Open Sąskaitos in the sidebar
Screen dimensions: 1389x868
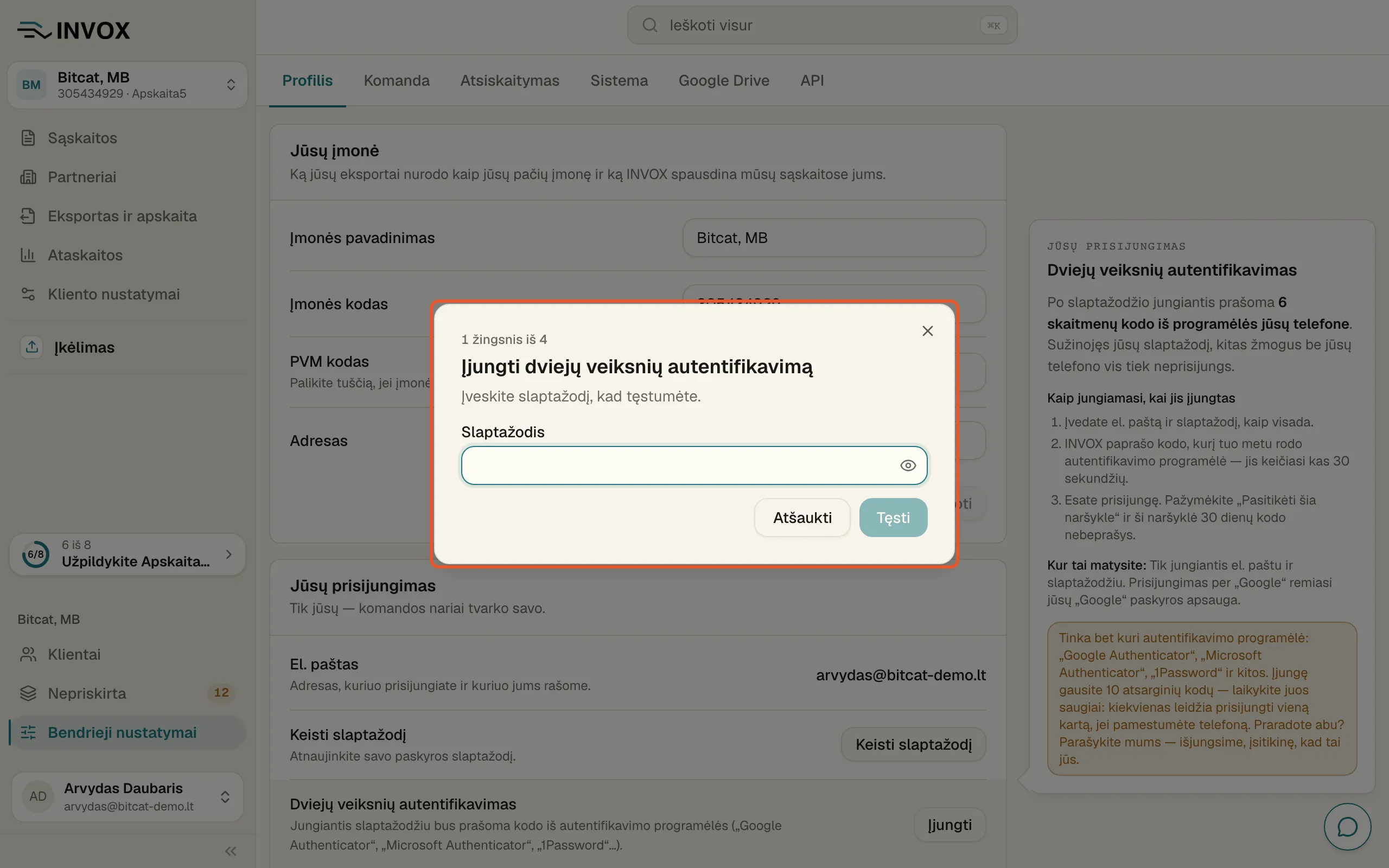[128, 138]
